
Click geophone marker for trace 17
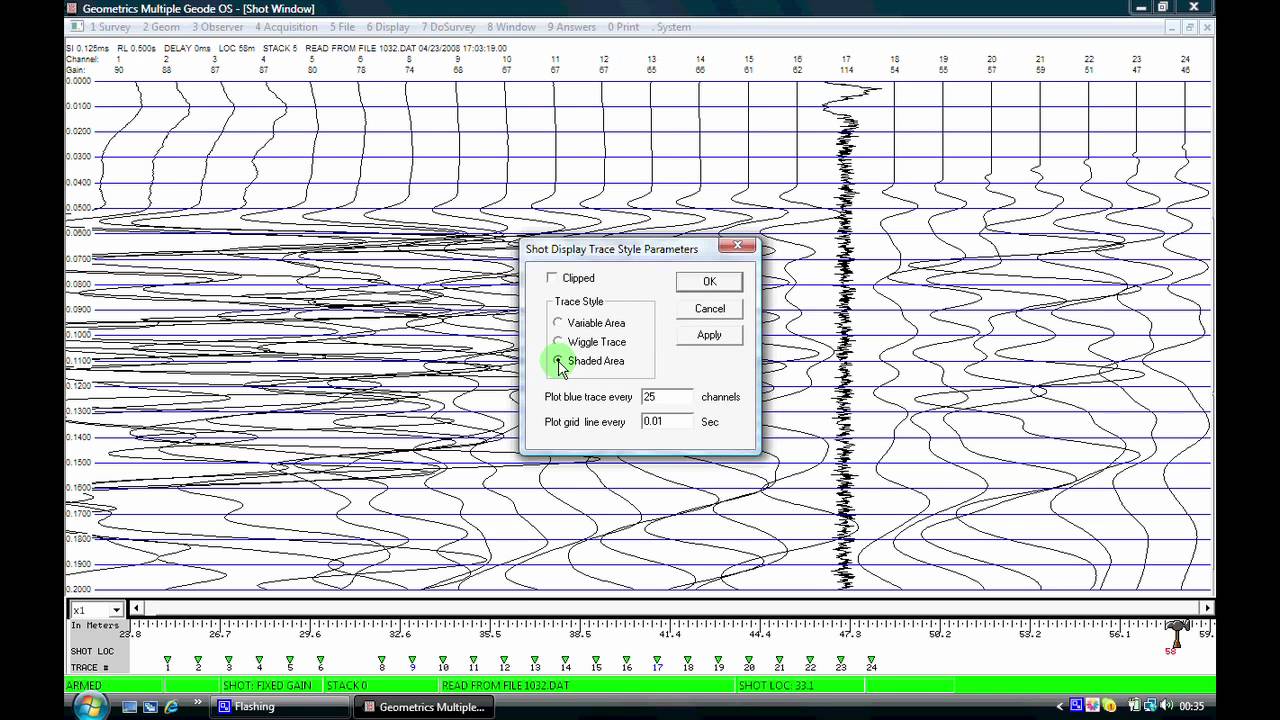(x=657, y=660)
